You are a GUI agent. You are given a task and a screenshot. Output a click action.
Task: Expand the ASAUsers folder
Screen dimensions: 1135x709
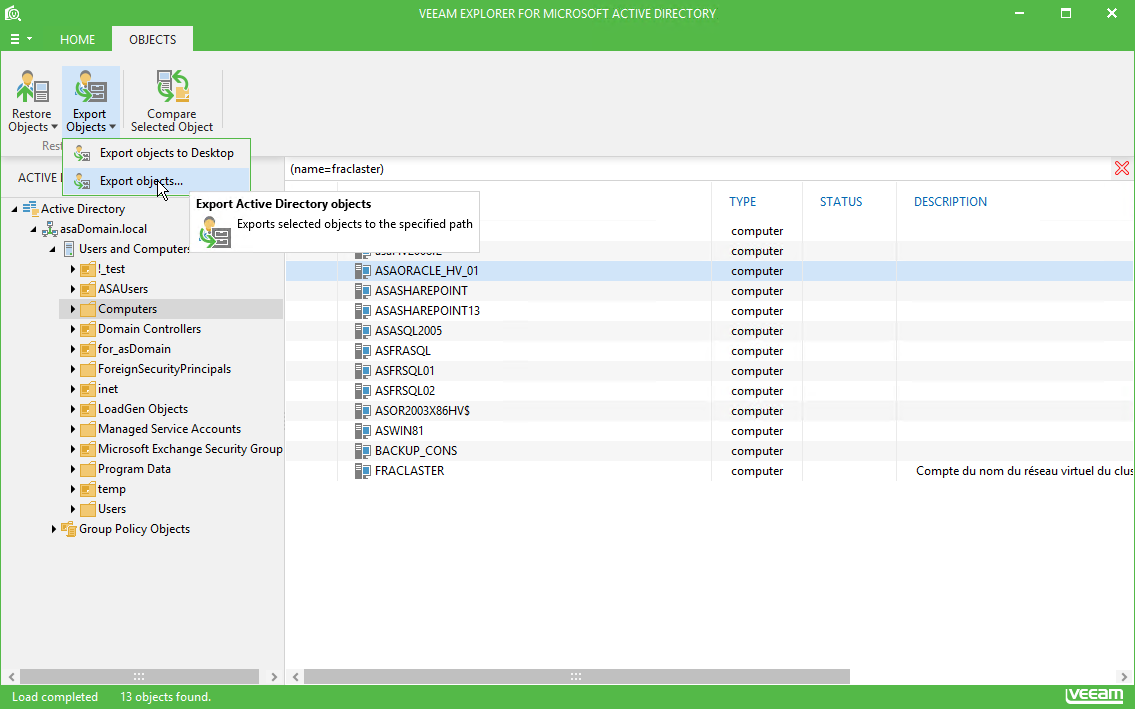72,289
